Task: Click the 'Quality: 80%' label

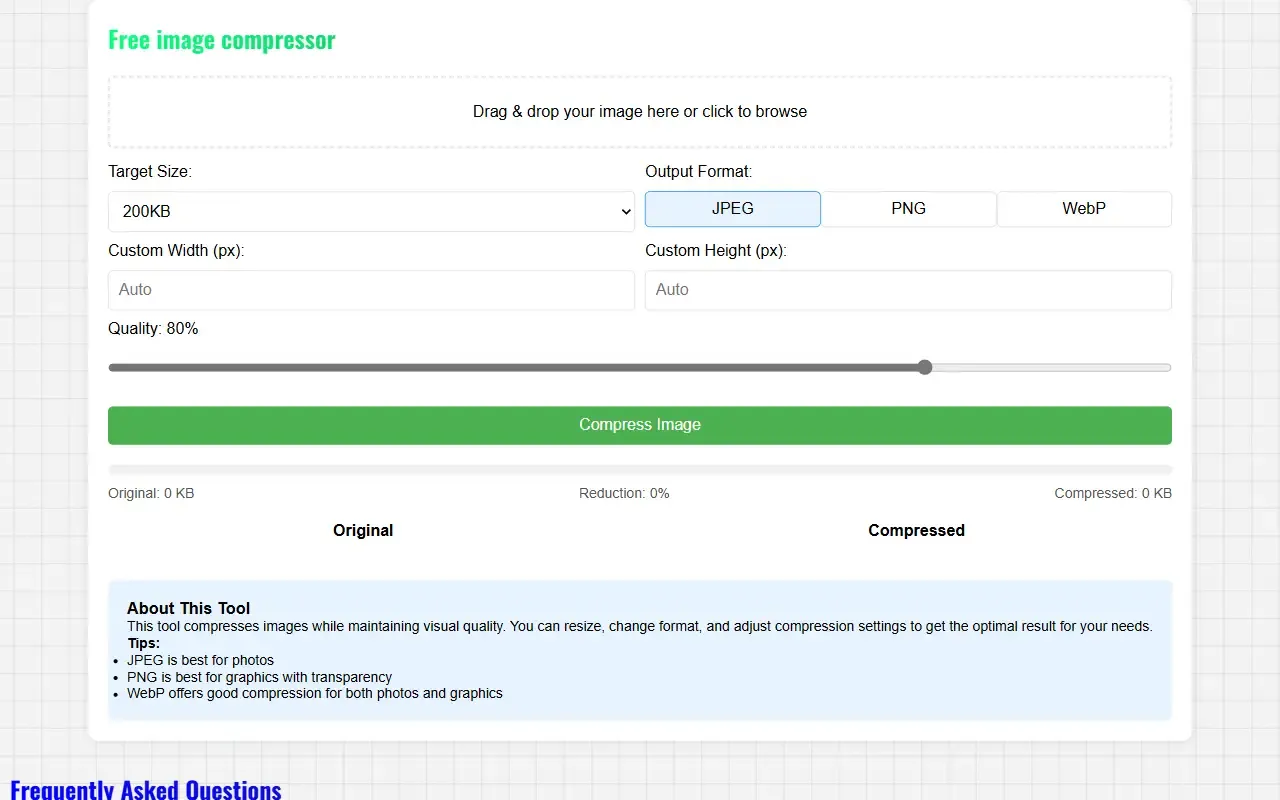Action: pyautogui.click(x=153, y=329)
